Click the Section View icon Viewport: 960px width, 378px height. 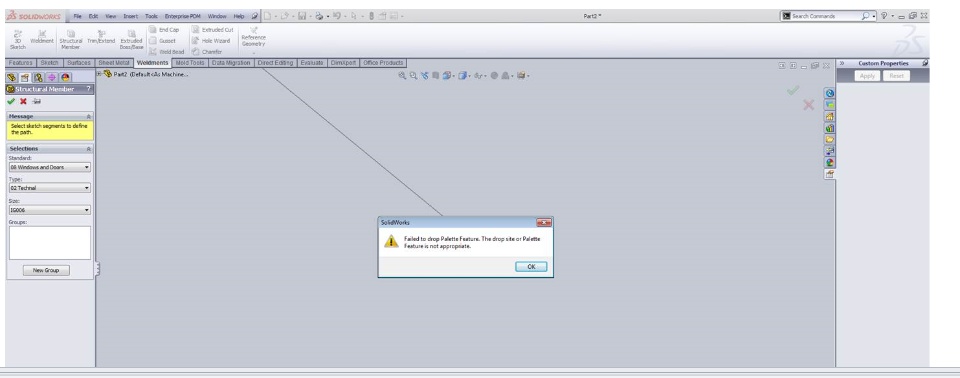coord(435,76)
